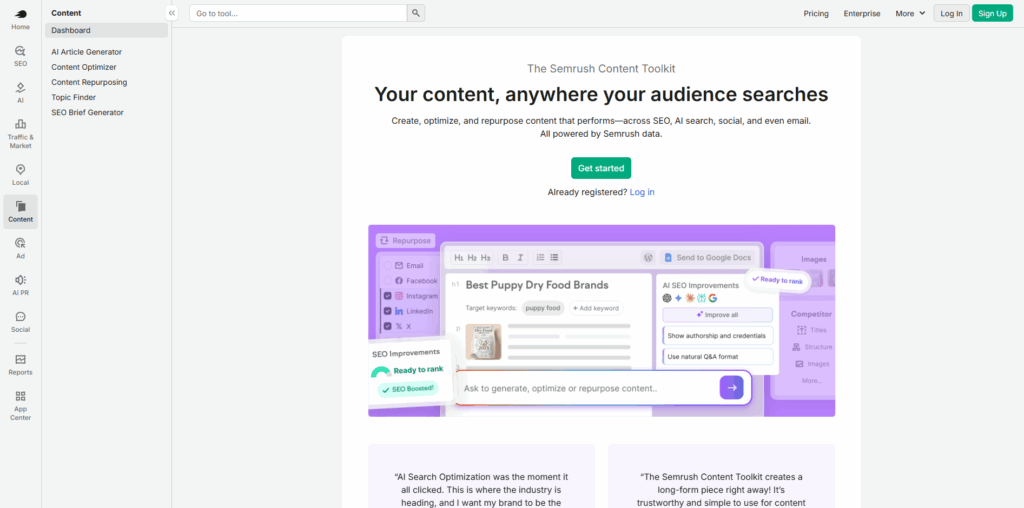The height and width of the screenshot is (508, 1024).
Task: Toggle the Instagram checkbox in illustration
Action: click(x=387, y=296)
